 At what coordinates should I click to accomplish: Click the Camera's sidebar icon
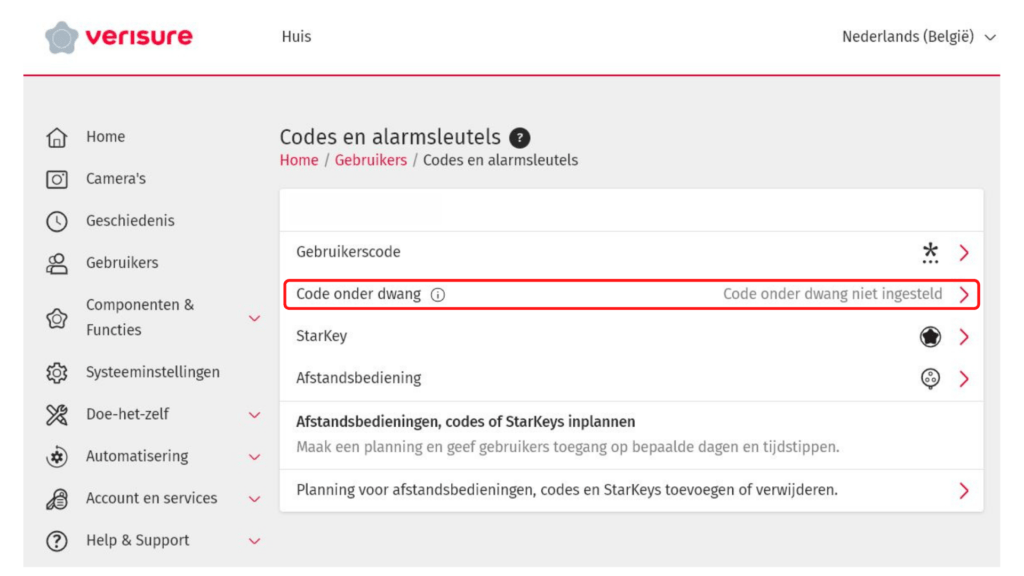[x=57, y=179]
